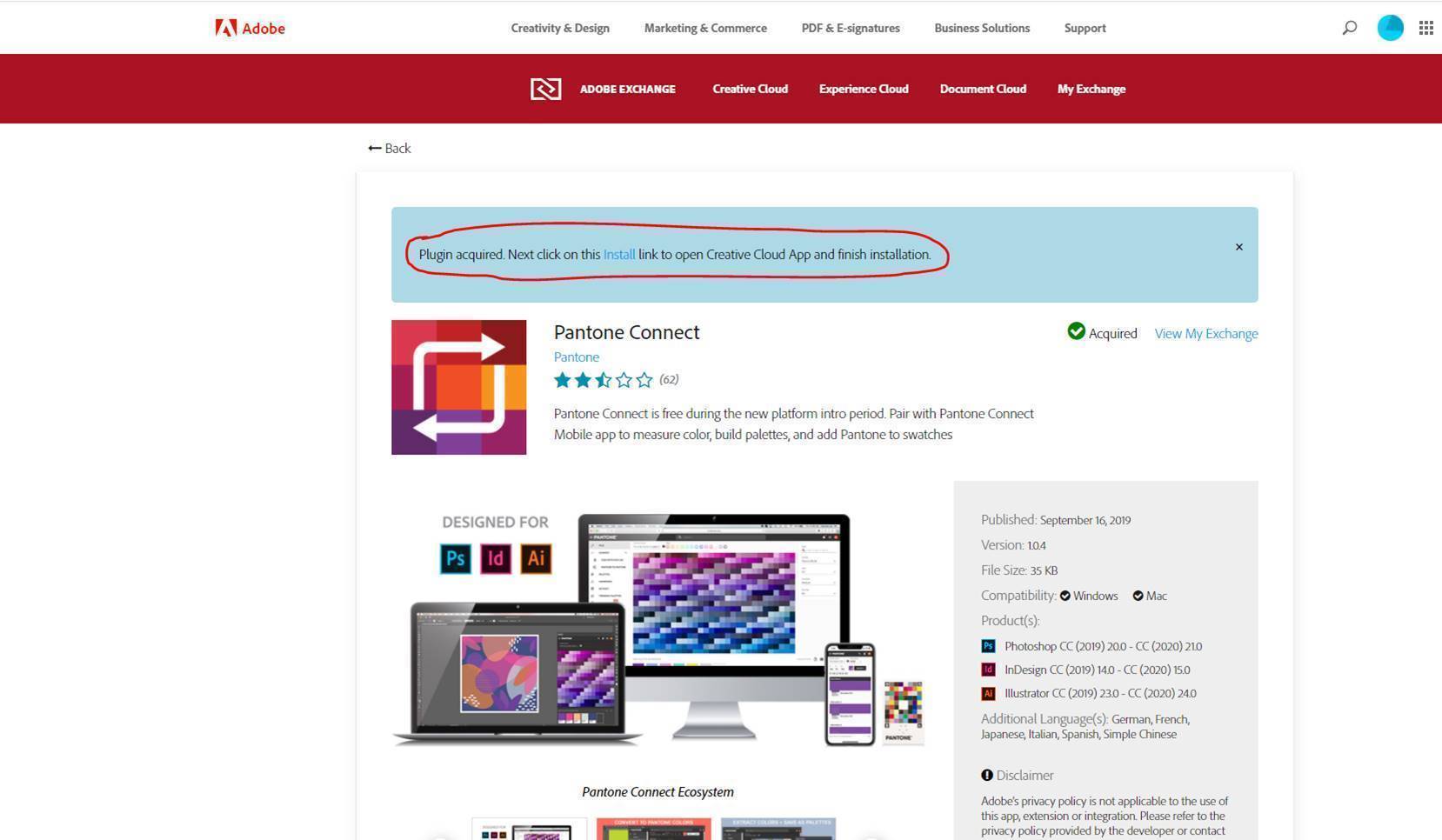Click the Adobe Exchange logo icon
The width and height of the screenshot is (1442, 840).
(x=545, y=88)
